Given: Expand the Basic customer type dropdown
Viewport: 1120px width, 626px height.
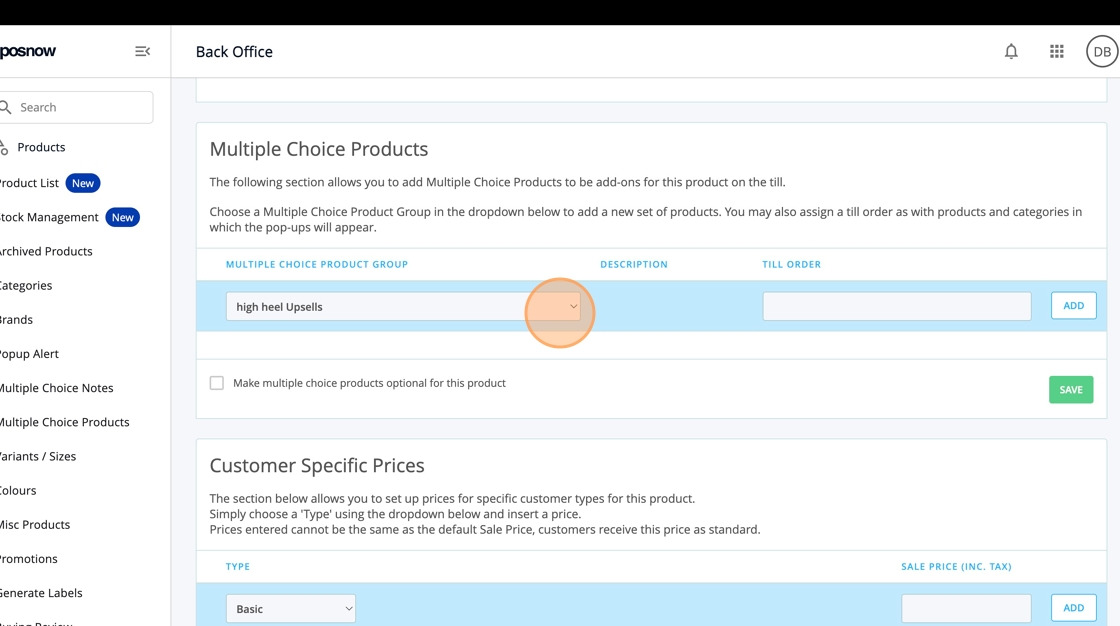Looking at the screenshot, I should pyautogui.click(x=290, y=608).
